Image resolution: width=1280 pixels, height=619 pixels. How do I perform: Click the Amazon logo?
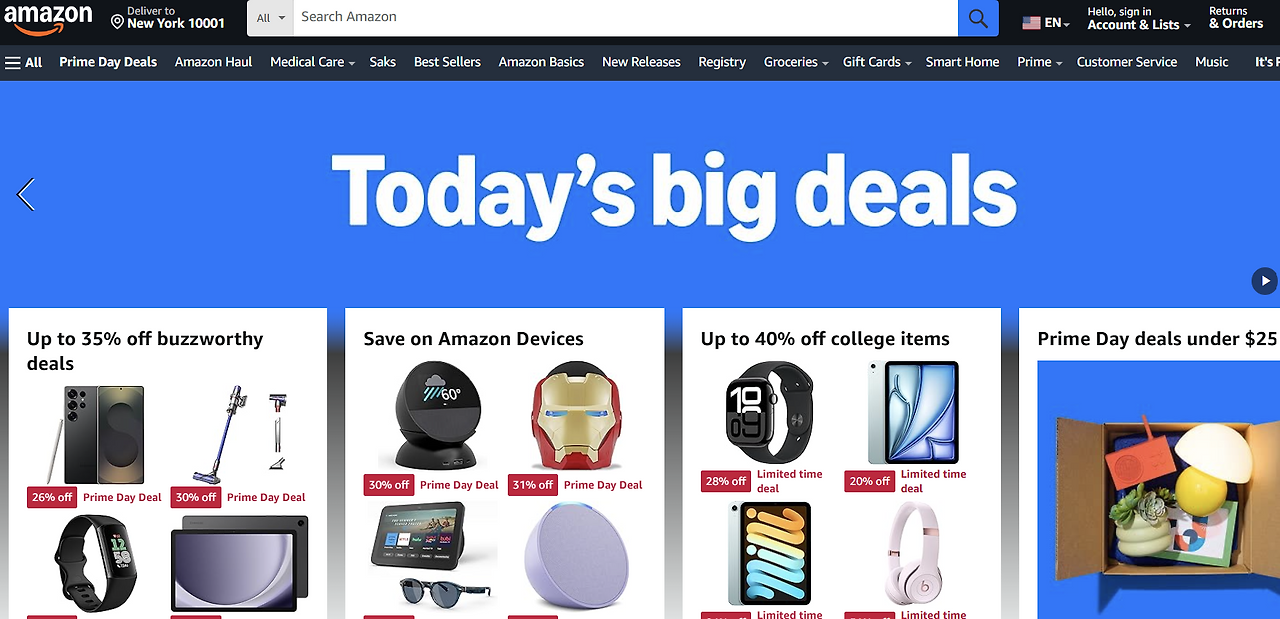coord(48,18)
